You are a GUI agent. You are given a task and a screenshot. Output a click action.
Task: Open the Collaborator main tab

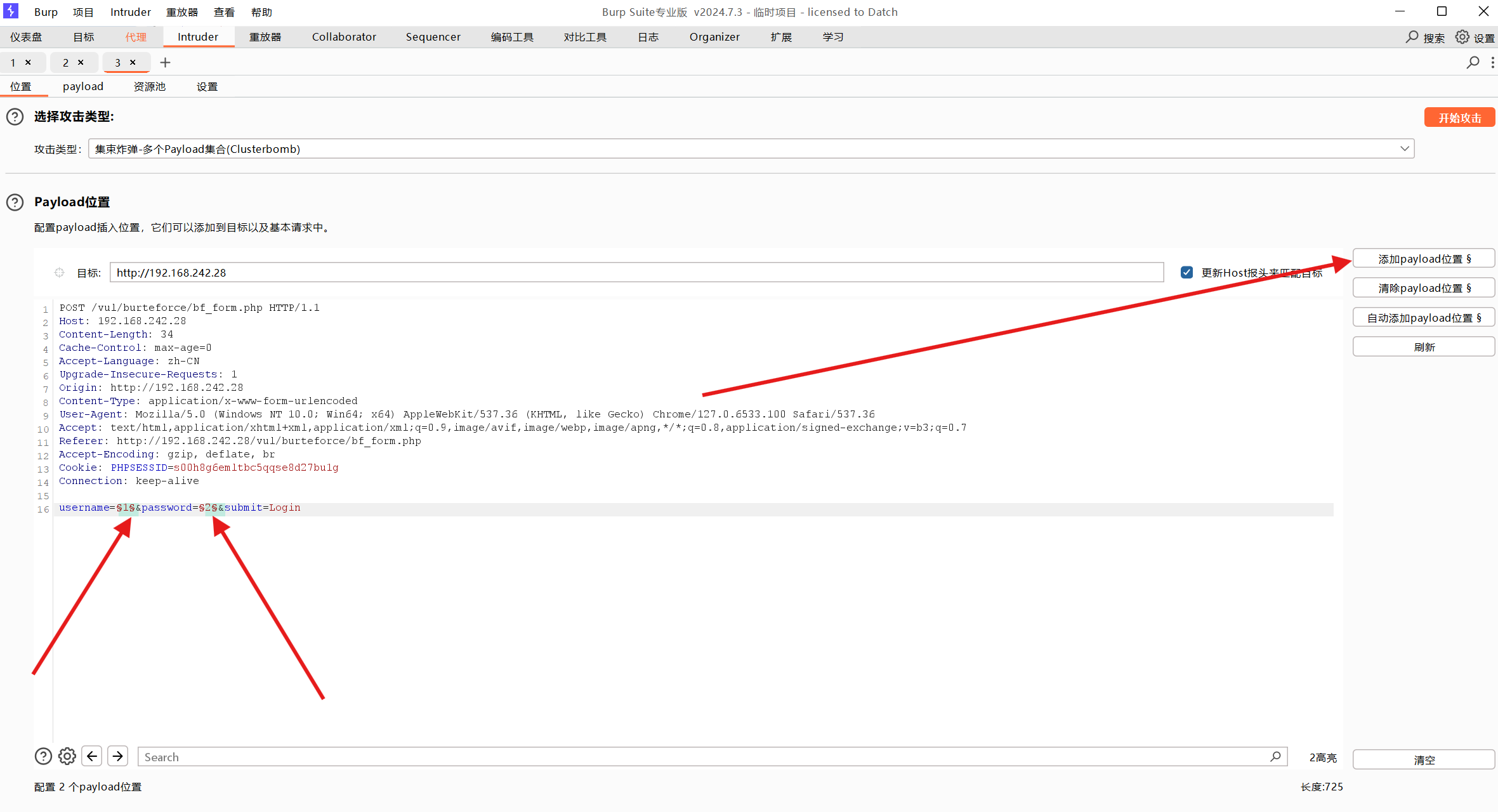[343, 37]
